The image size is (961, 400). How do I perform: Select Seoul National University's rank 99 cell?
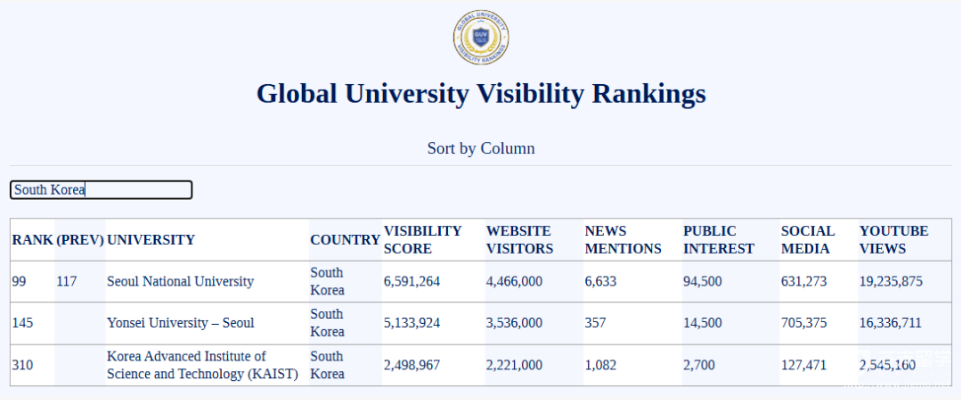click(x=20, y=282)
